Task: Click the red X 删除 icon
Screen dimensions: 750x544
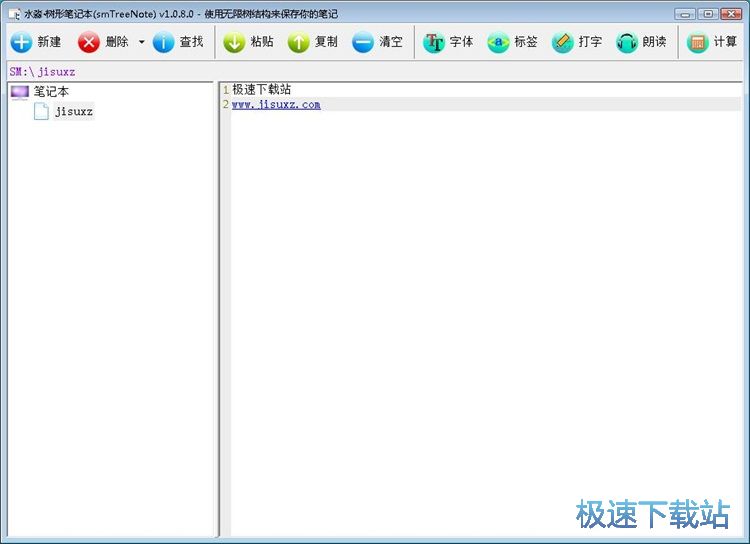Action: coord(89,43)
